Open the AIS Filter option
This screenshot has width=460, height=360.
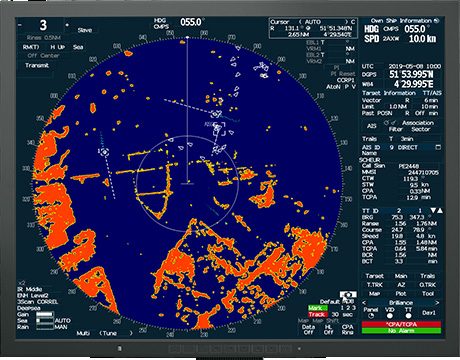tap(396, 129)
